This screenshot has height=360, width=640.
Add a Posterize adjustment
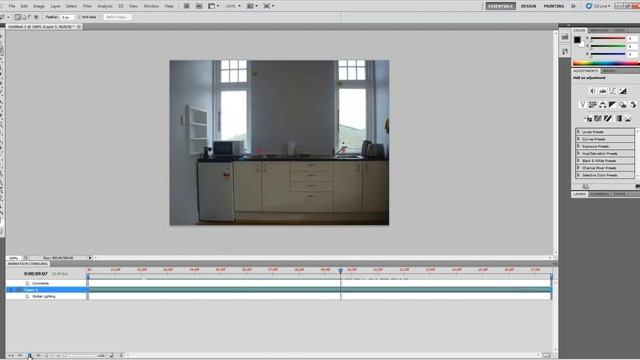coord(598,118)
